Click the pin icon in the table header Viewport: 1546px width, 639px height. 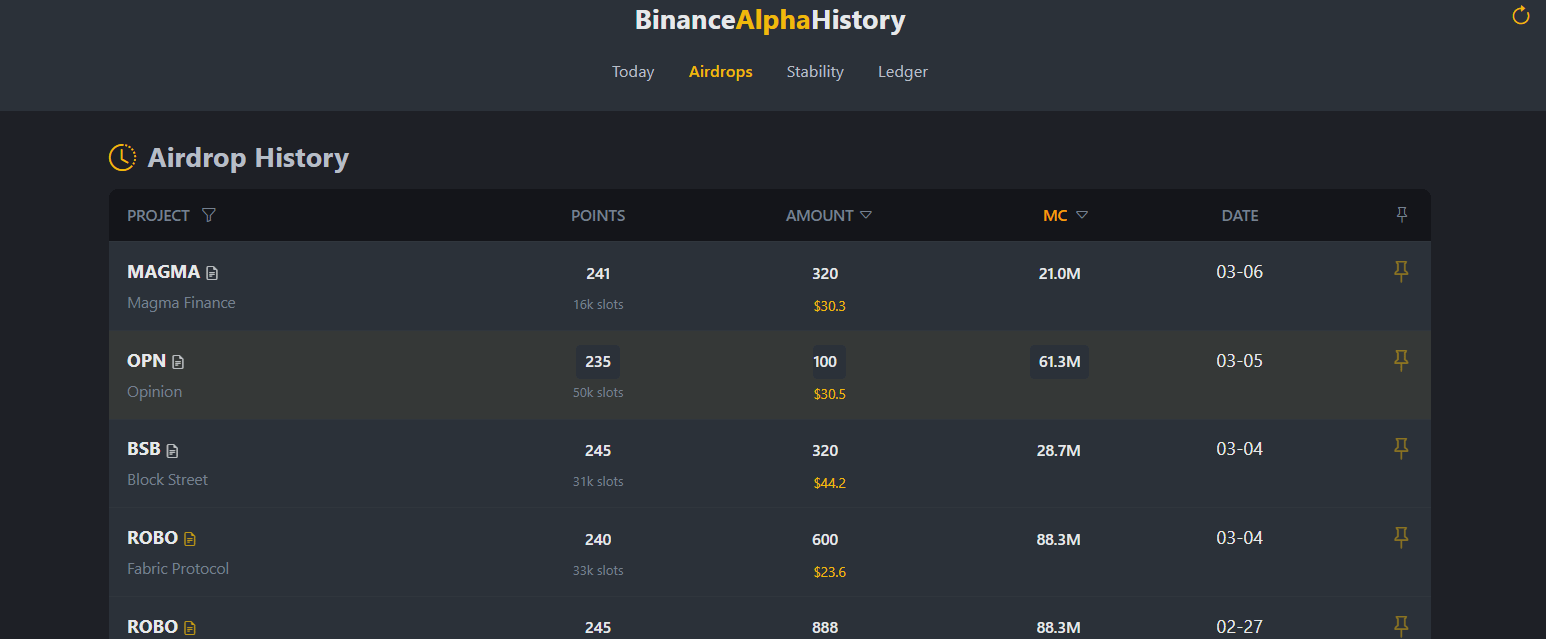1401,215
